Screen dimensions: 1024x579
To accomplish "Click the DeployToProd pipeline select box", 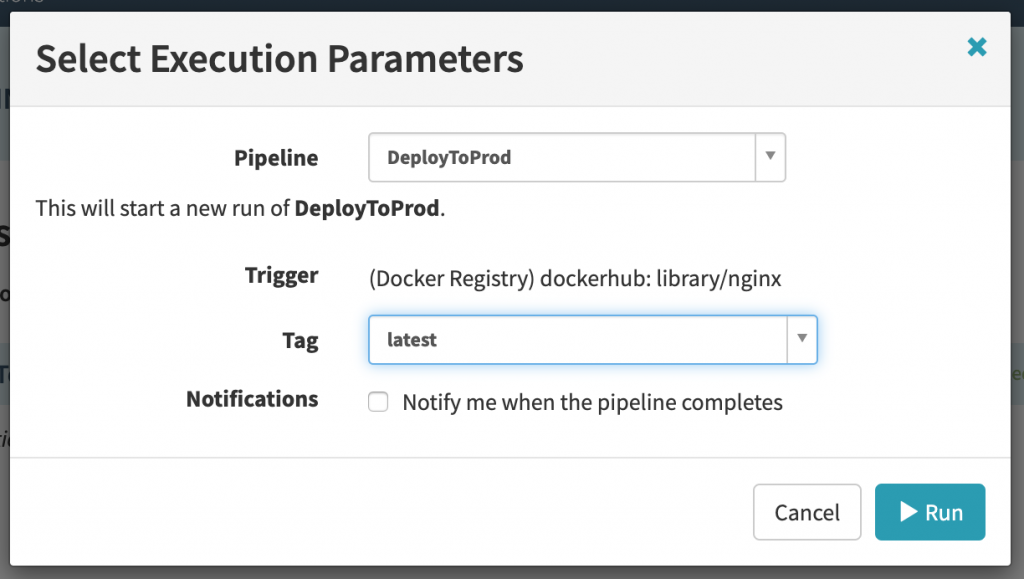I will [x=560, y=158].
